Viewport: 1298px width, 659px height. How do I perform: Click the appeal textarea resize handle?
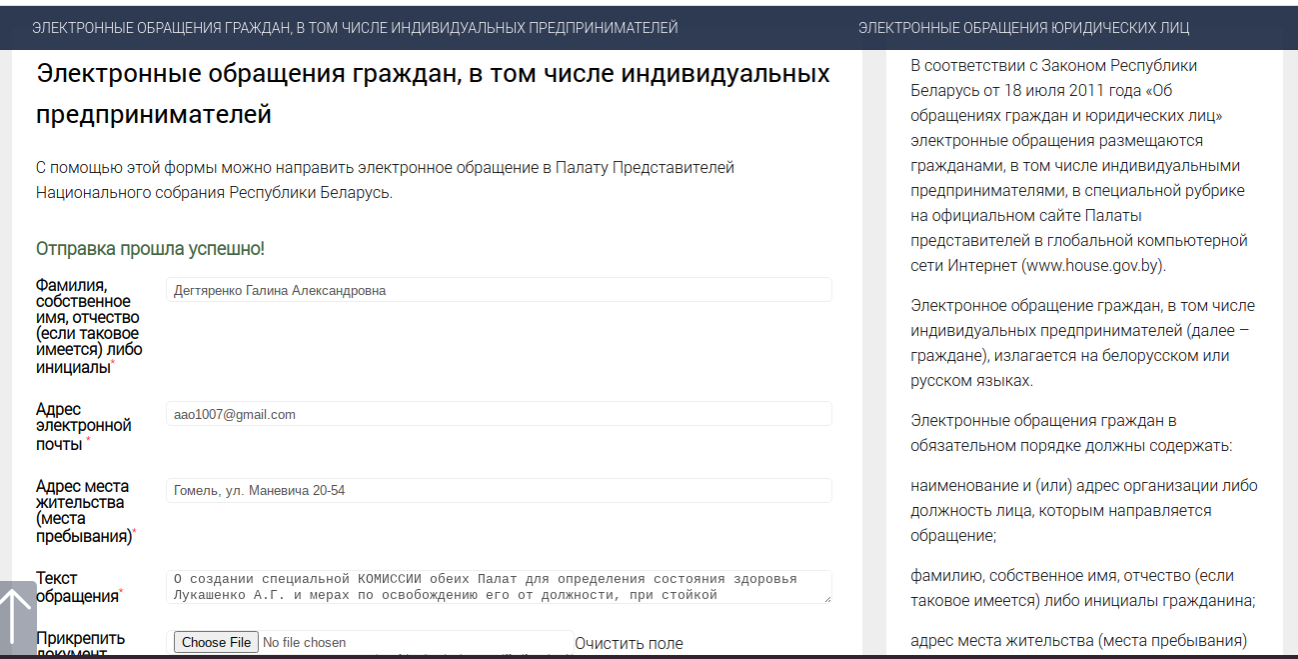coord(826,598)
